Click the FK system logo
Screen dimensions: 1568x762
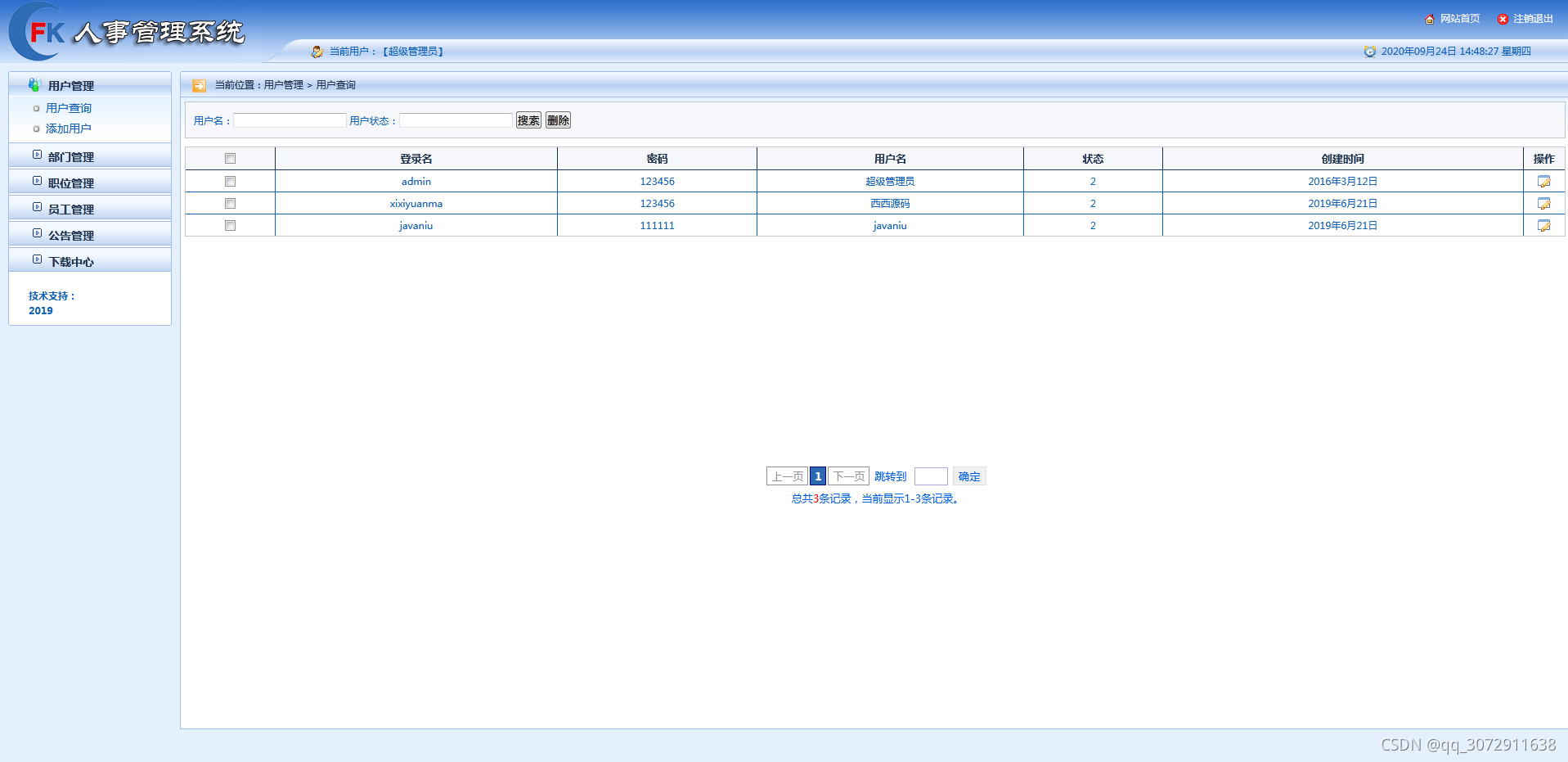click(x=126, y=32)
